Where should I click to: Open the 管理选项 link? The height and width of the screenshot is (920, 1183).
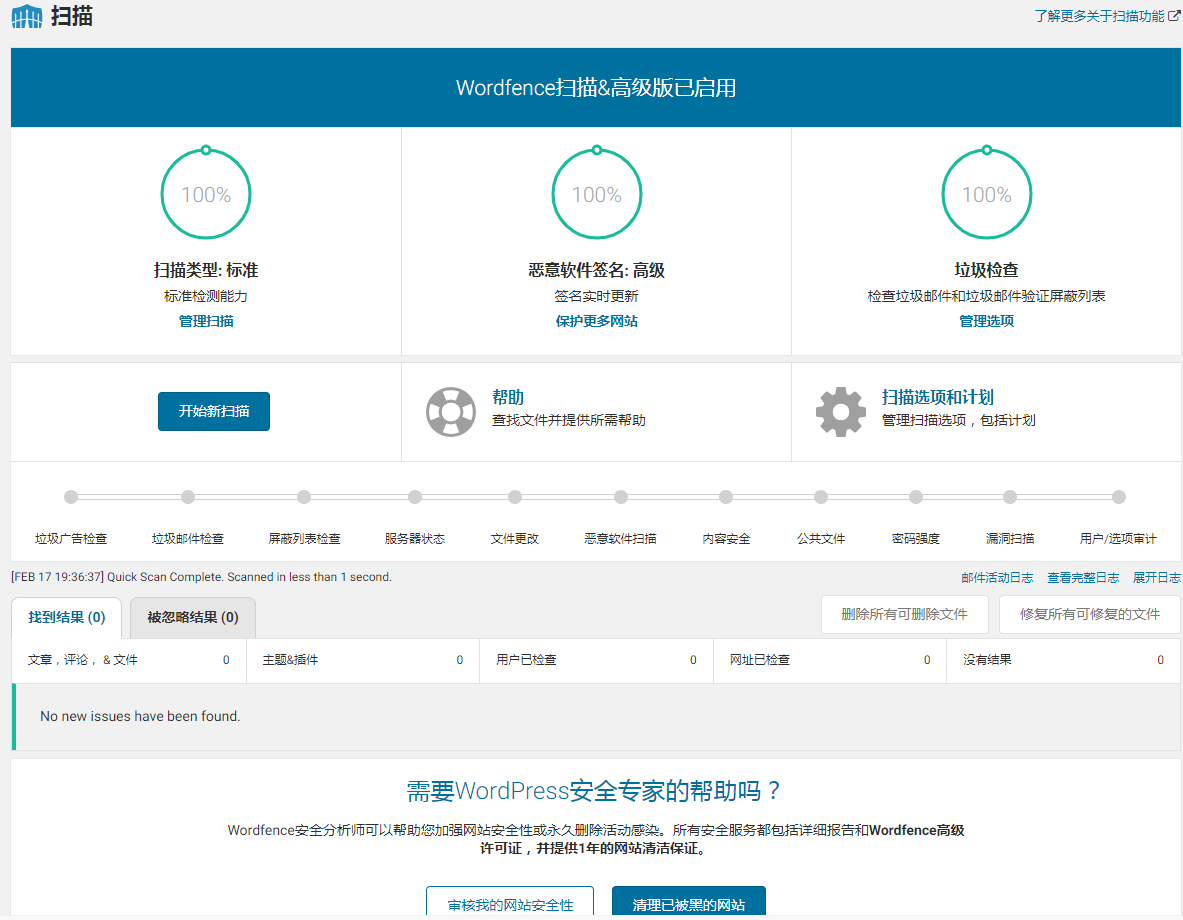[x=987, y=321]
